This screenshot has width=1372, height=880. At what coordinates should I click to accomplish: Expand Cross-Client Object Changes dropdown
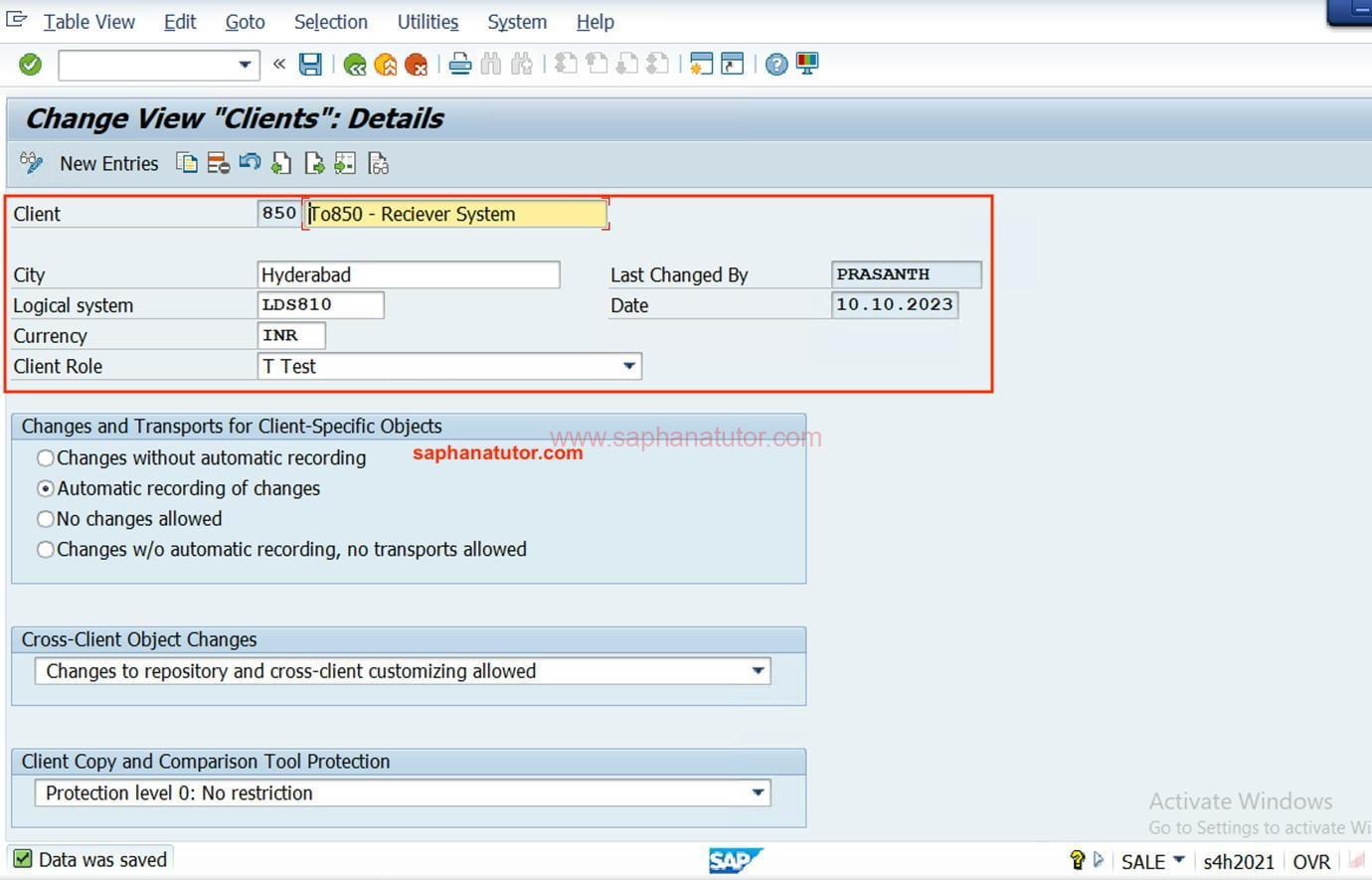point(758,671)
